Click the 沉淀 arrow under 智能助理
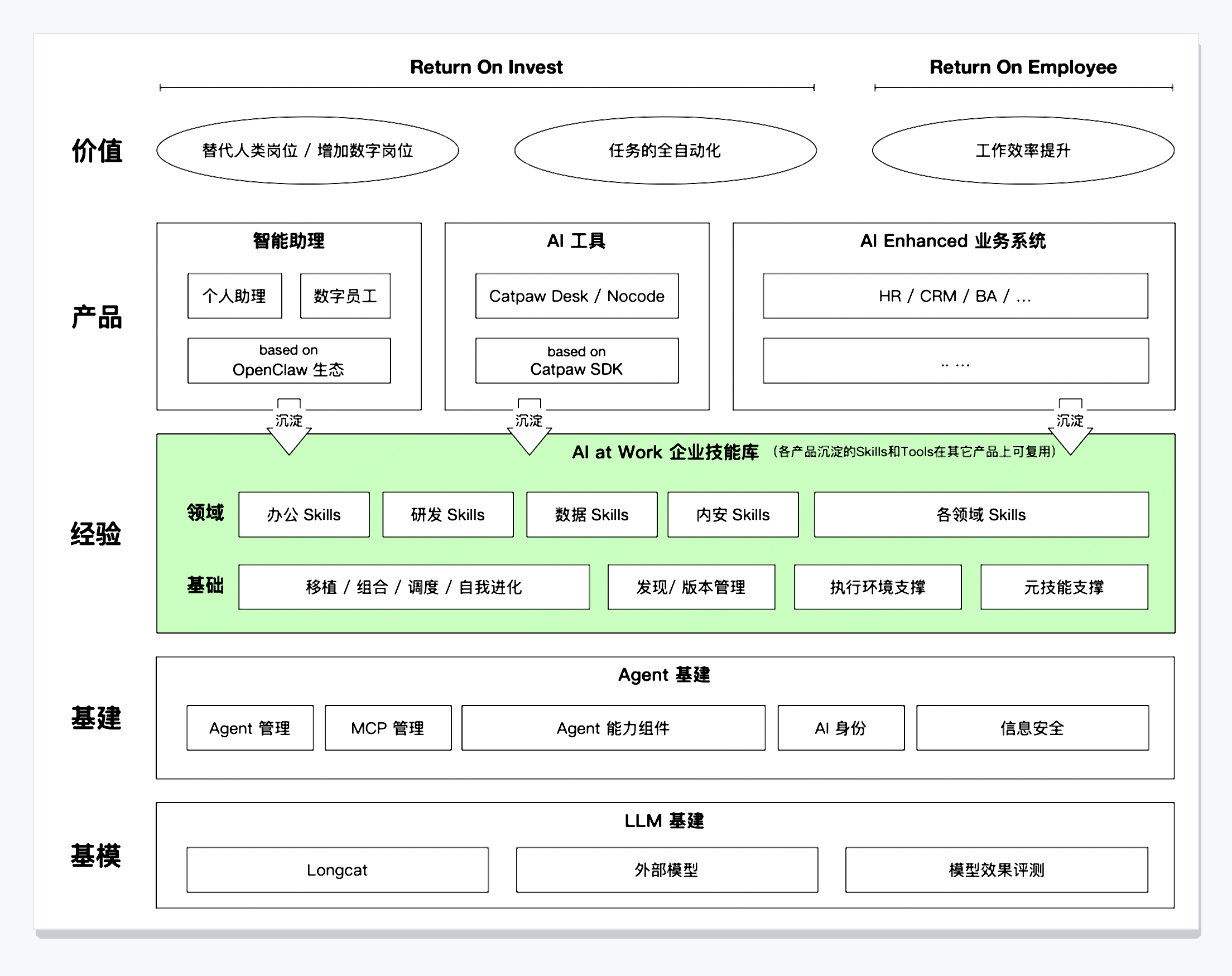The width and height of the screenshot is (1232, 976). click(x=289, y=426)
